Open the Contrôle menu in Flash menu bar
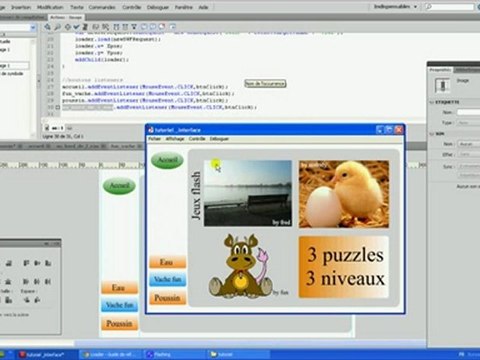 point(131,7)
